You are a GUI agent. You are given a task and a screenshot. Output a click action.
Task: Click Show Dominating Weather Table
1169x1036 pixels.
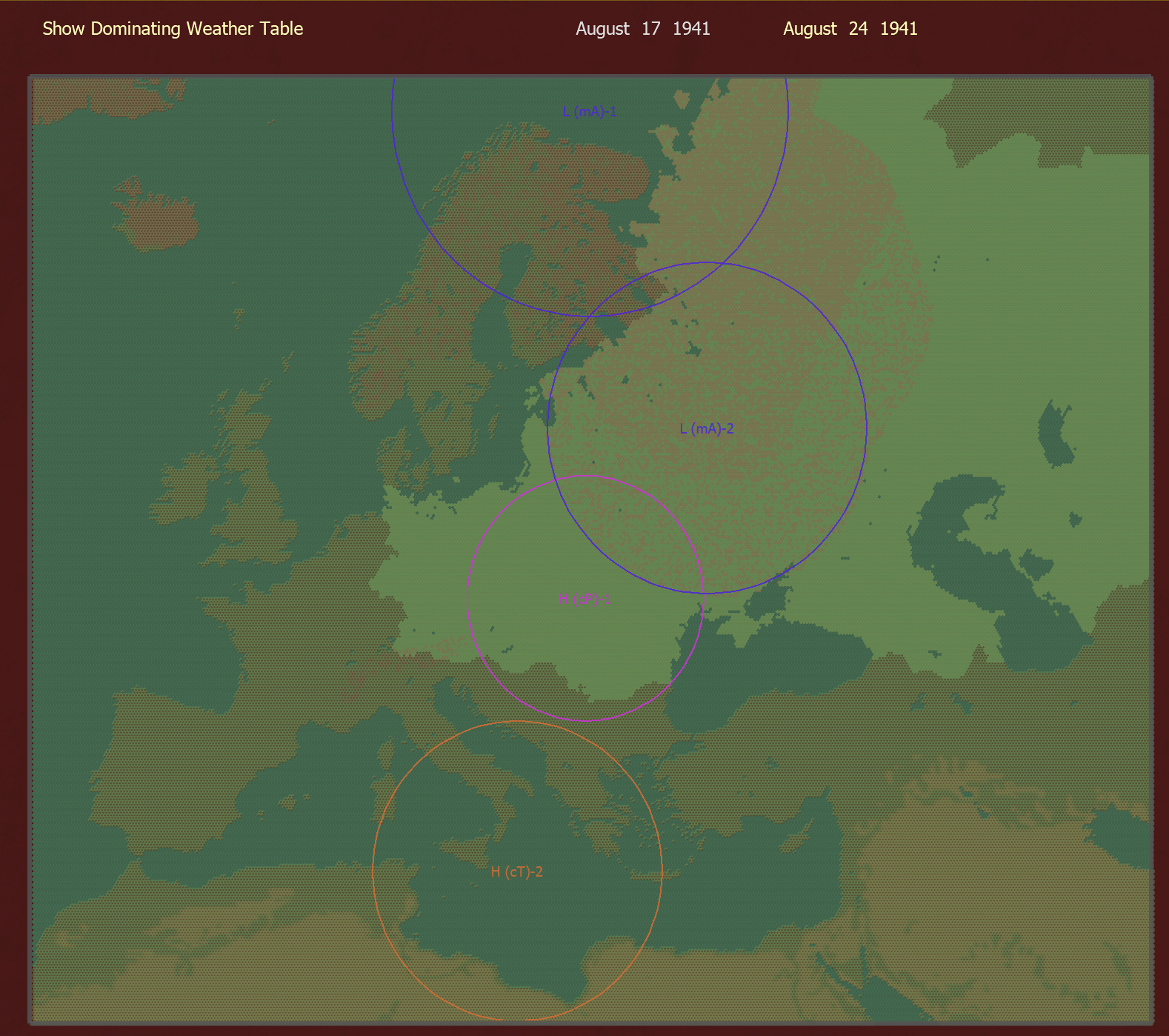[x=173, y=29]
